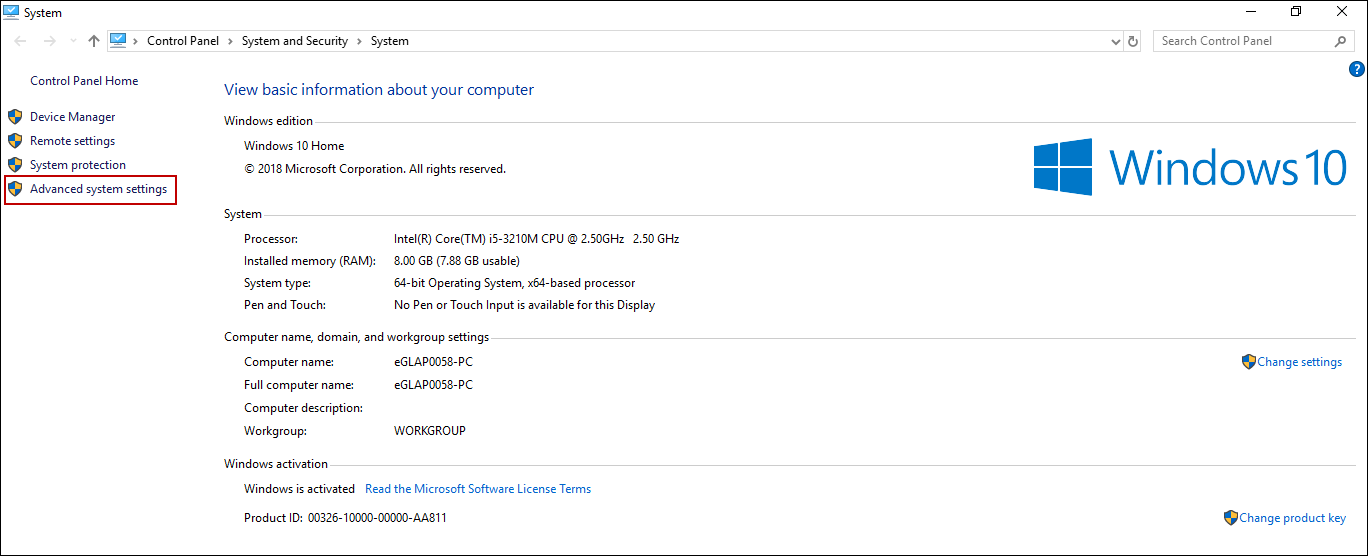The height and width of the screenshot is (556, 1368).
Task: Click the processor value Intel(R) Core(TM) i5-3210M
Action: [536, 239]
